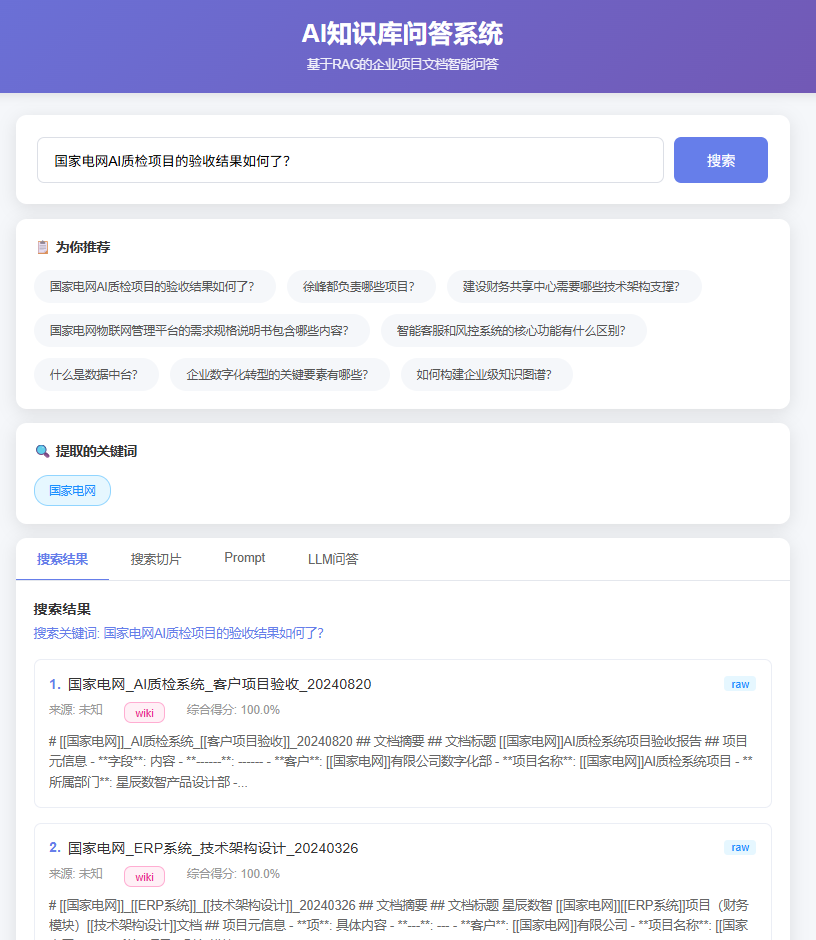This screenshot has height=940, width=816.
Task: Click the wiki tag on AI质检系统 result
Action: click(144, 713)
